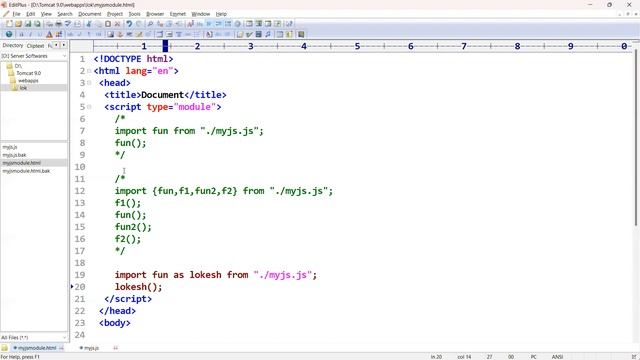
Task: Create a new document from toolbar
Action: 9,24
